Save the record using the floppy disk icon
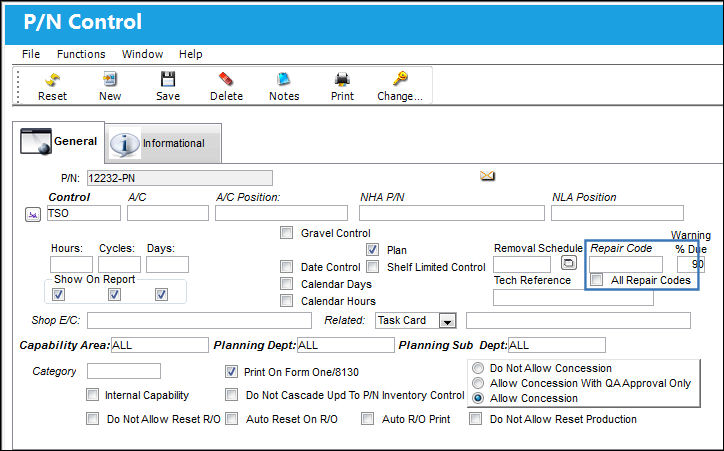The width and height of the screenshot is (724, 451). [168, 79]
